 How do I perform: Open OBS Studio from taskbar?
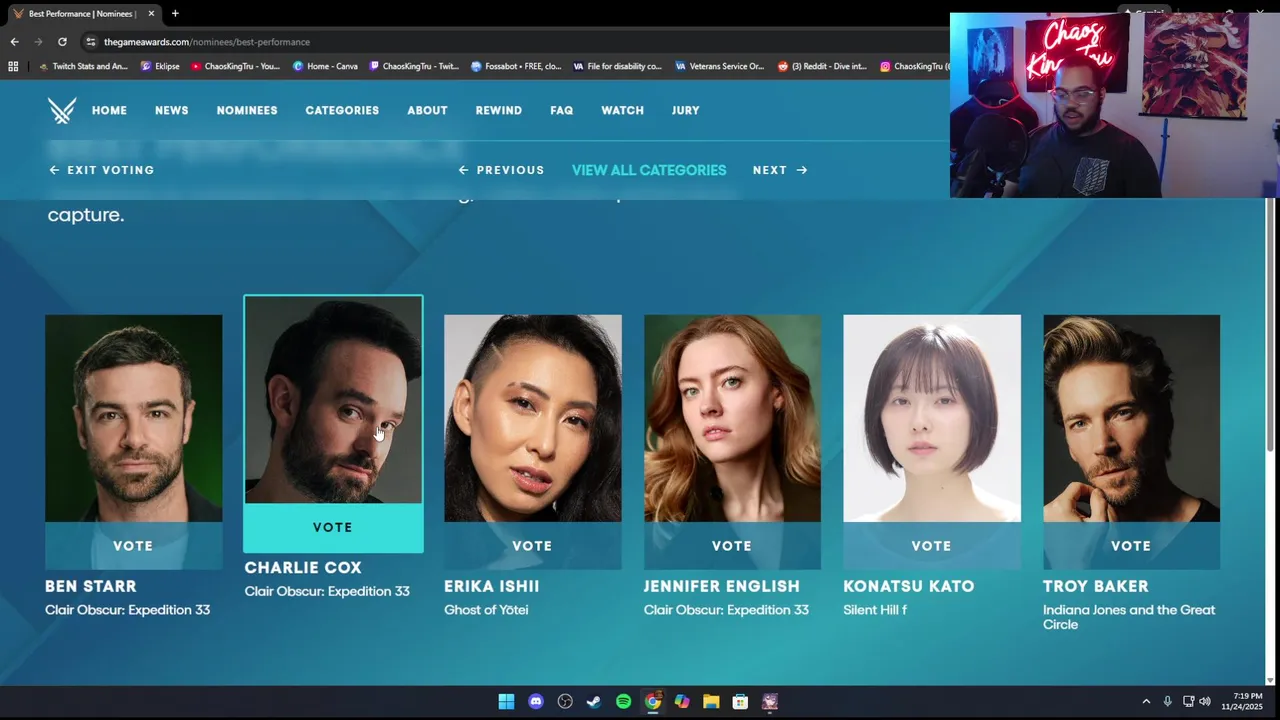coord(565,701)
